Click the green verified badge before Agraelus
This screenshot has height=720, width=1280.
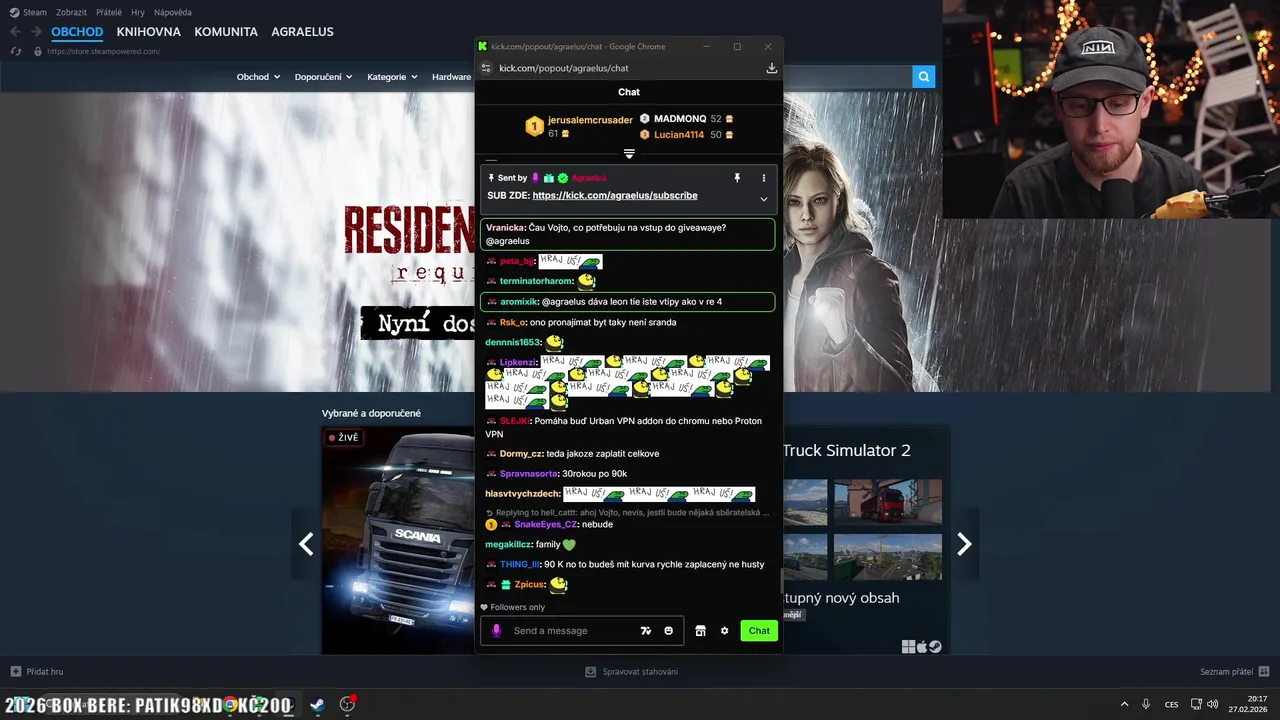coord(563,178)
